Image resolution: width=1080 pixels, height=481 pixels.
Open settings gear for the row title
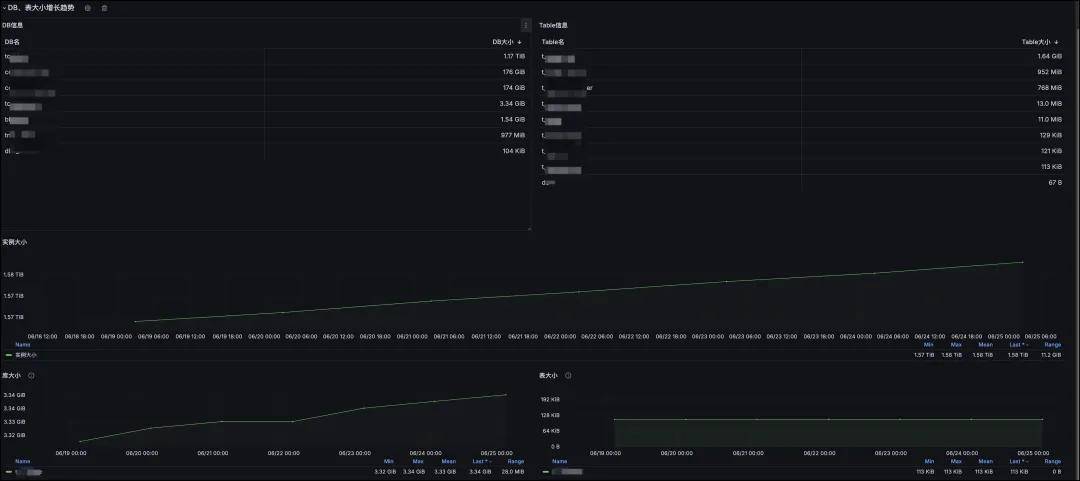87,8
